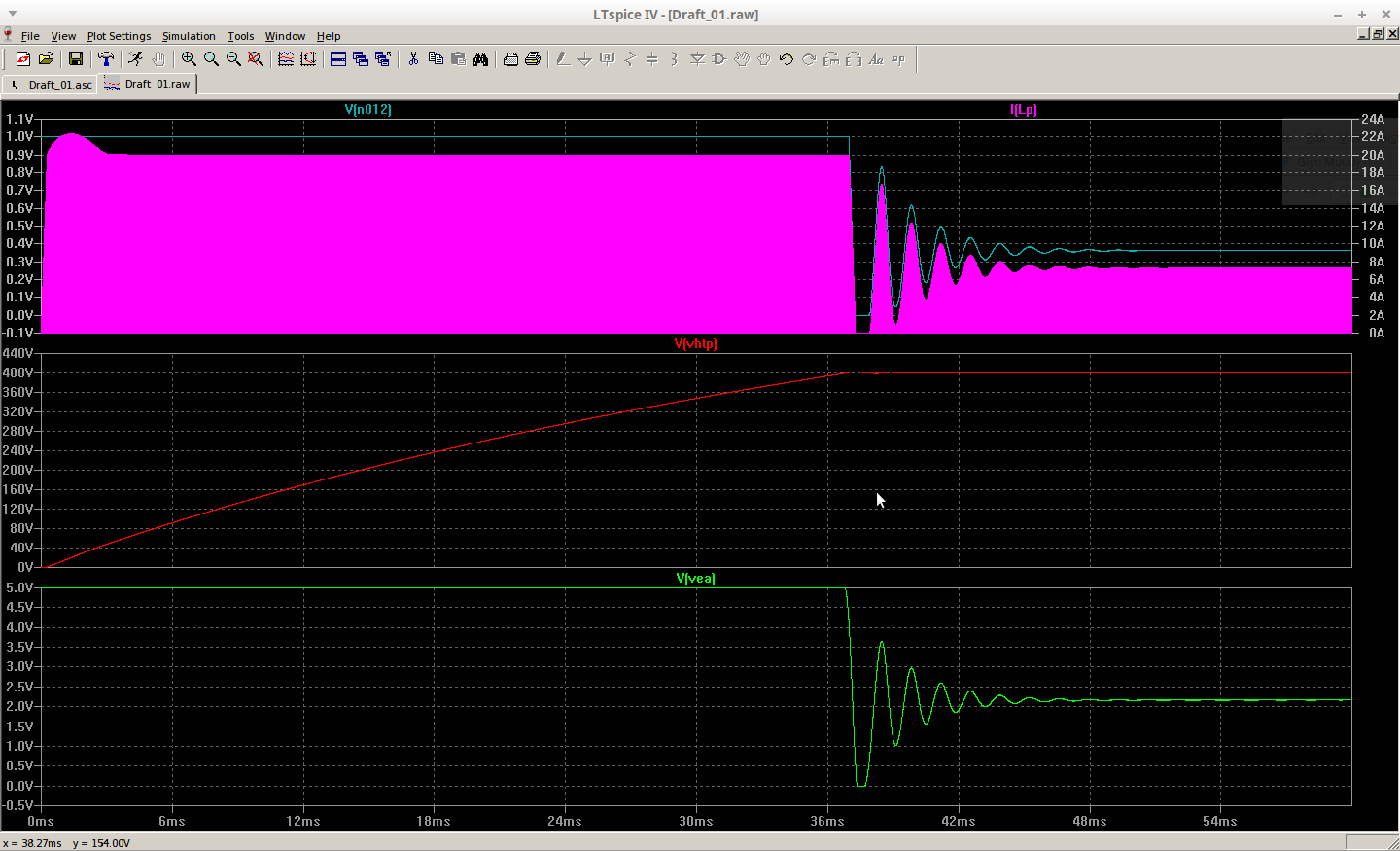Click the Close All Windows icon
Screen dimensions: 1400x851
[383, 59]
